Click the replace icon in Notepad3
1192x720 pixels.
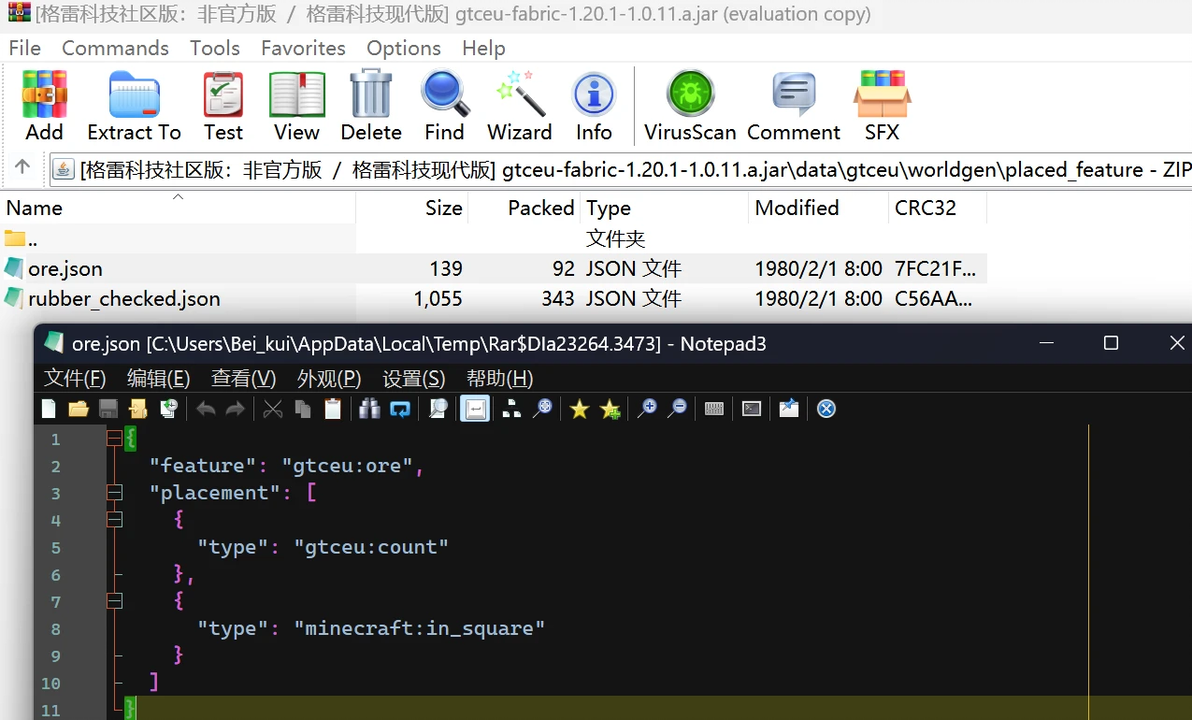point(400,409)
